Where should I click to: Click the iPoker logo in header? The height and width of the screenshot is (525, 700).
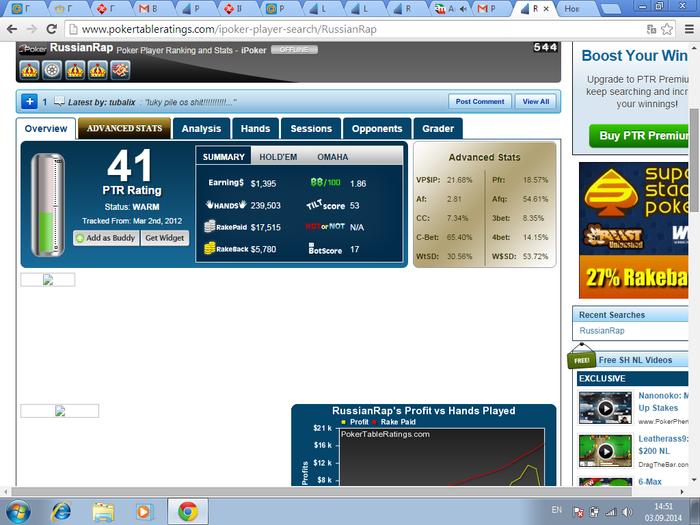click(x=33, y=49)
